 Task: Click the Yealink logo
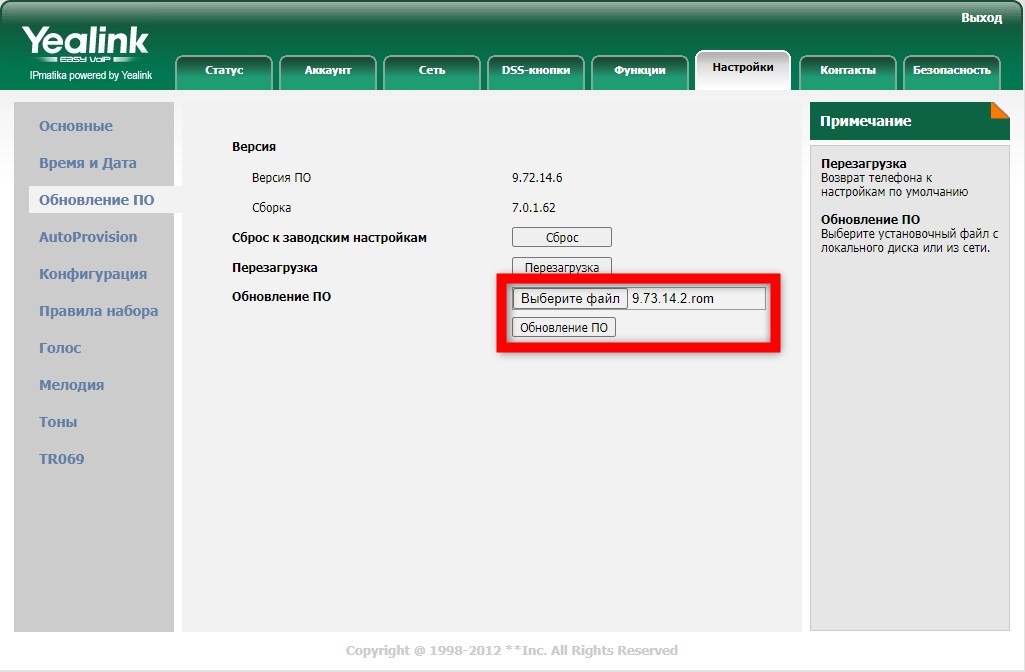pos(86,44)
